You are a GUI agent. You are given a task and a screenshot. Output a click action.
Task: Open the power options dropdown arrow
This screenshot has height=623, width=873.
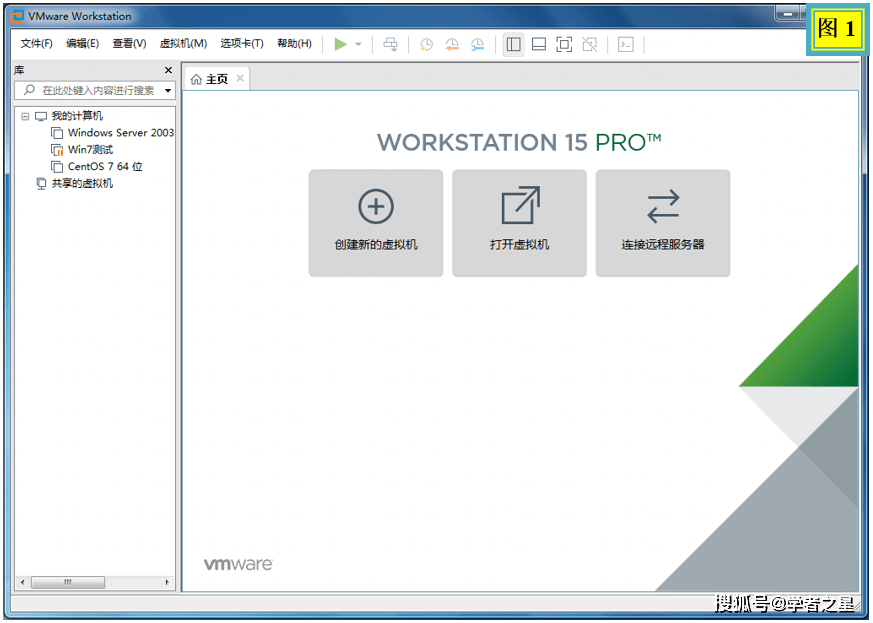point(359,44)
